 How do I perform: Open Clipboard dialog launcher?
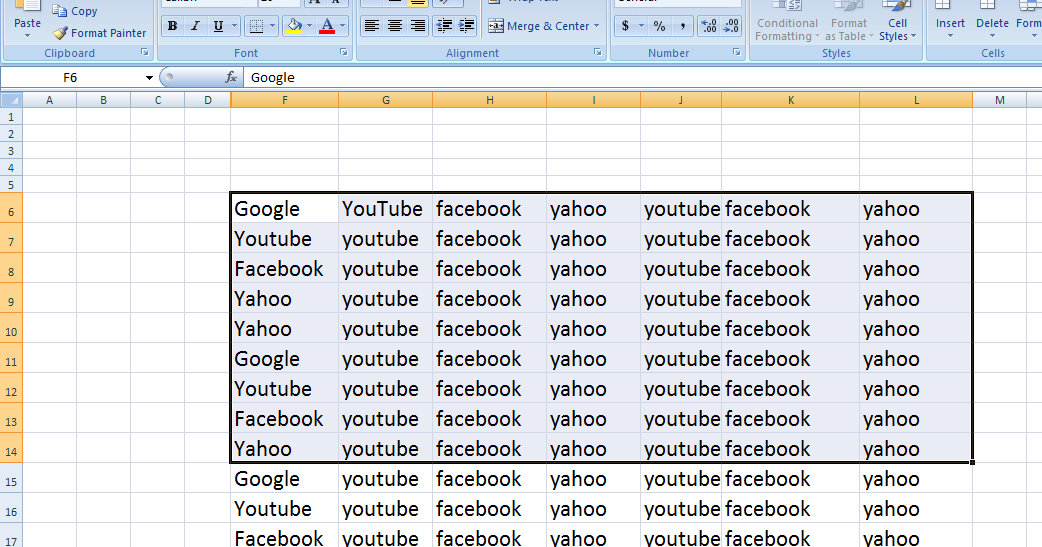[144, 53]
